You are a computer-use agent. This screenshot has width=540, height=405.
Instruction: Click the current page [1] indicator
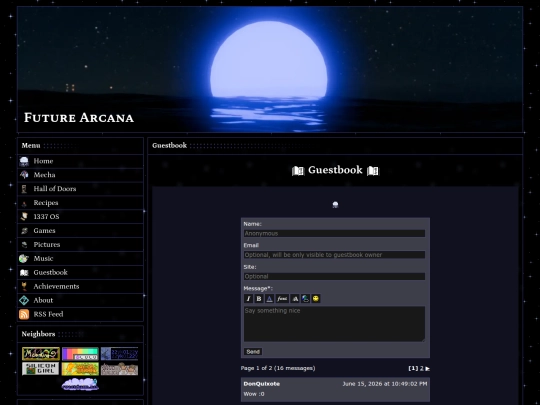pos(413,368)
